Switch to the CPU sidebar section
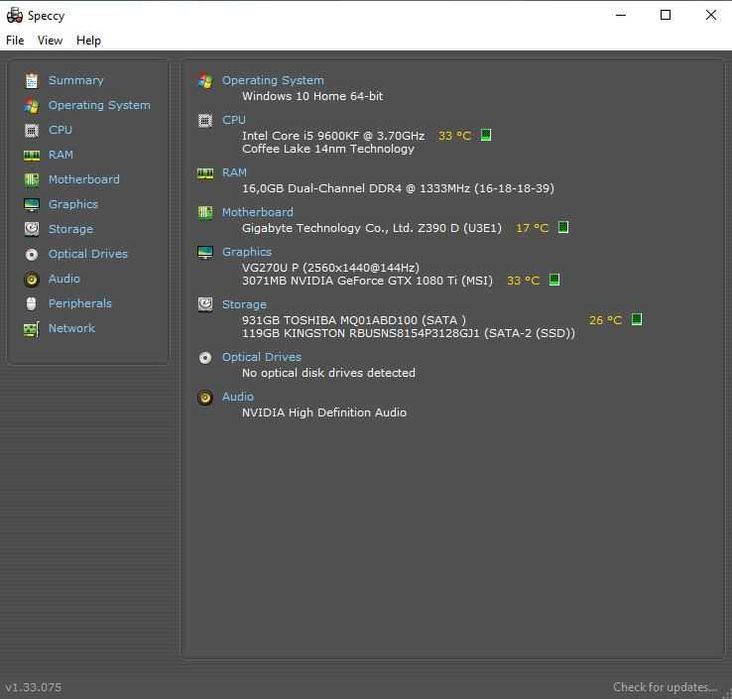Image resolution: width=732 pixels, height=699 pixels. 60,130
